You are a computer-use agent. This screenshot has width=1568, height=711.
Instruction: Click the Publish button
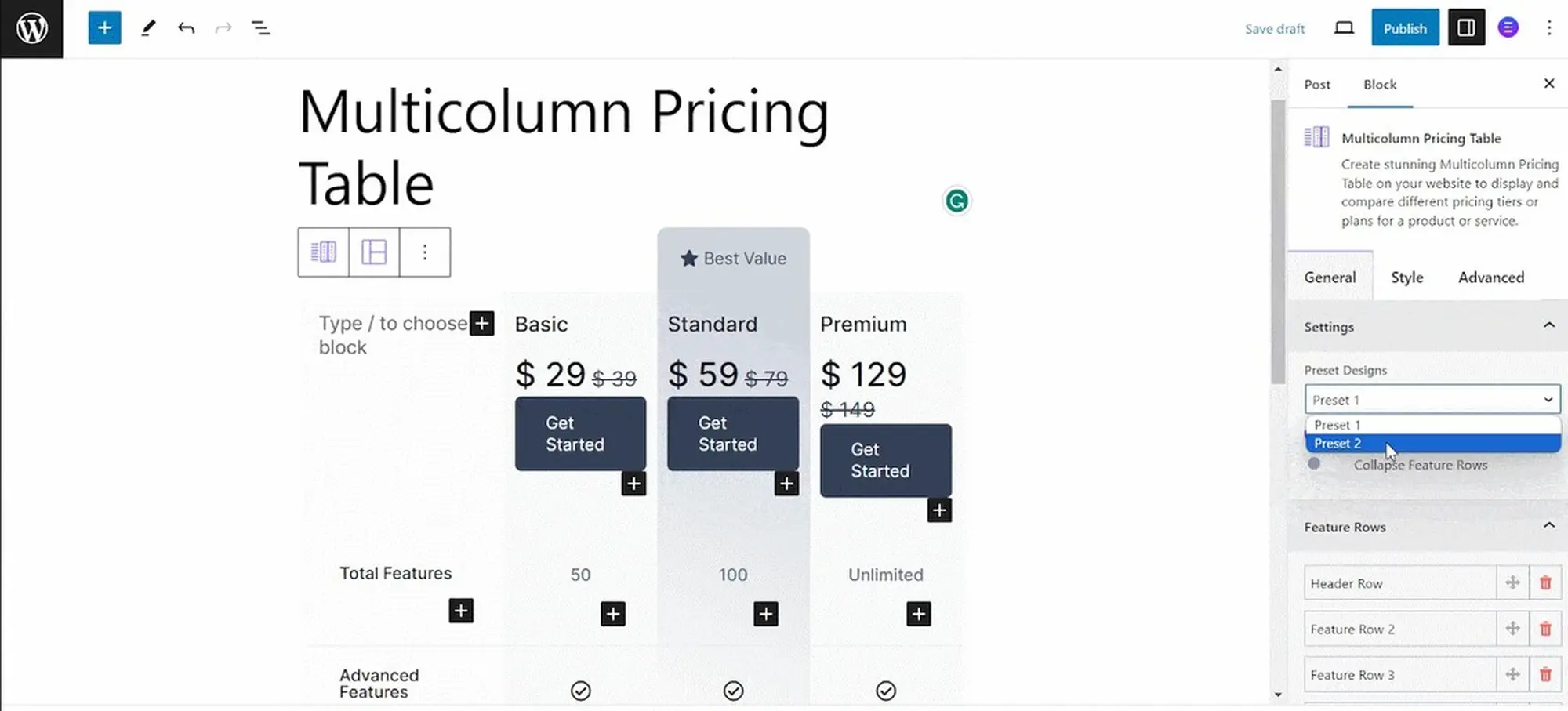[1404, 29]
